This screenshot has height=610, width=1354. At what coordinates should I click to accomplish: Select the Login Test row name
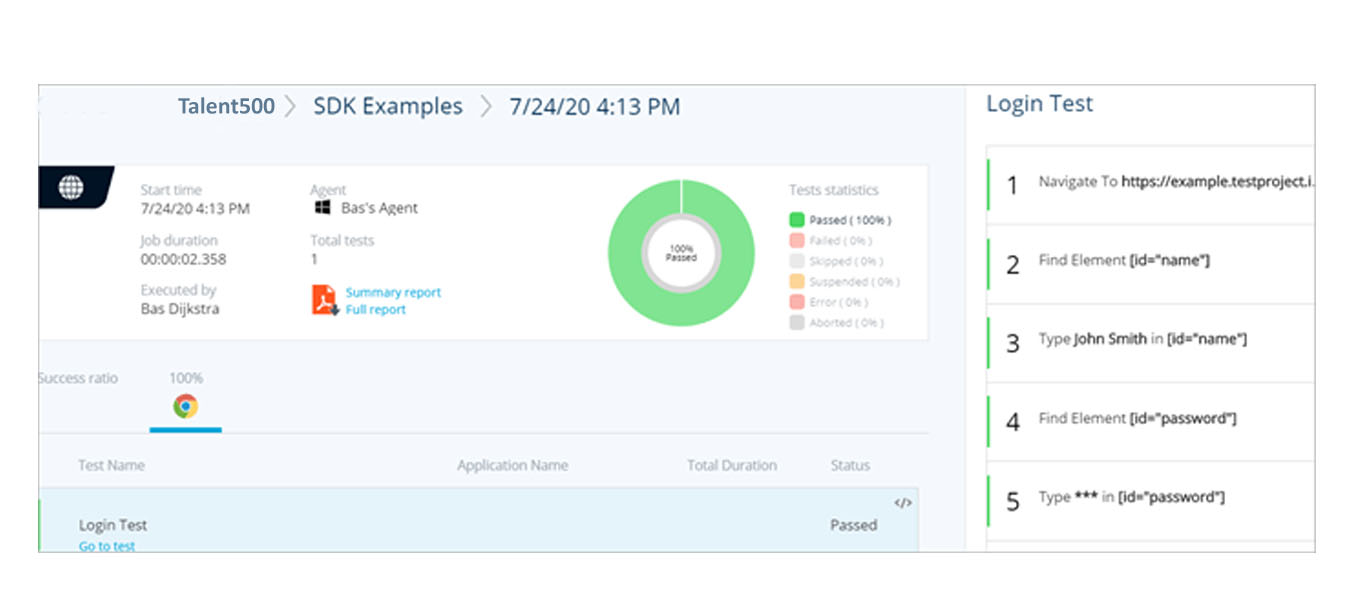click(x=113, y=525)
